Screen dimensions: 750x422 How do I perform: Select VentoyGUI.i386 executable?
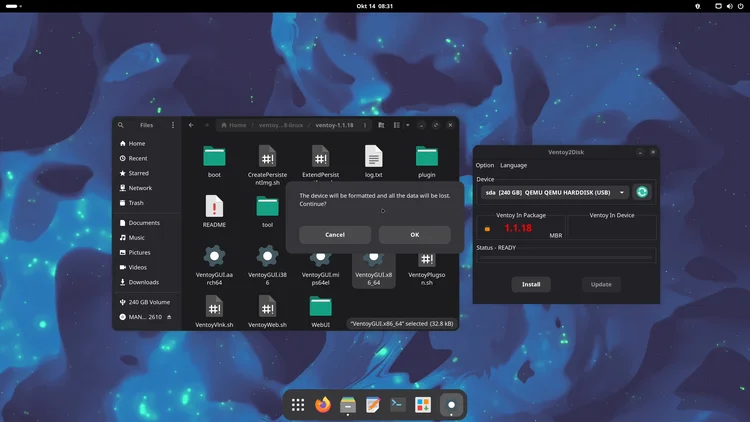(x=267, y=266)
